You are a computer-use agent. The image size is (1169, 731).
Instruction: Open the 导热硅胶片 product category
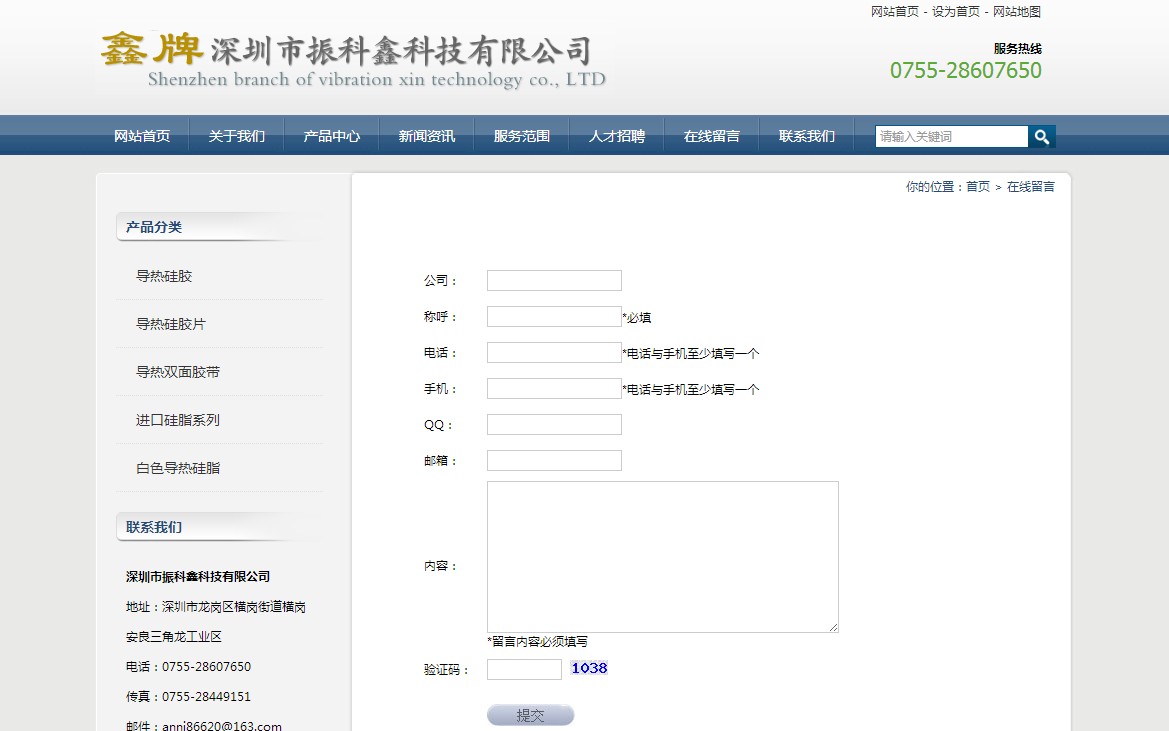[171, 324]
